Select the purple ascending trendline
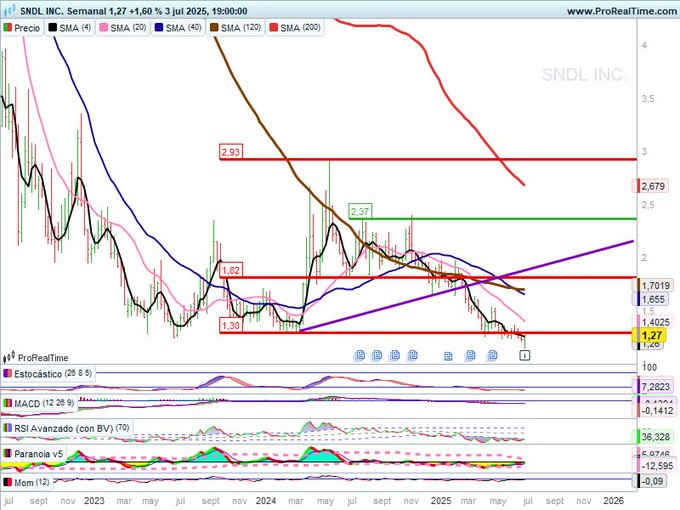Viewport: 680px width, 510px height. point(466,286)
